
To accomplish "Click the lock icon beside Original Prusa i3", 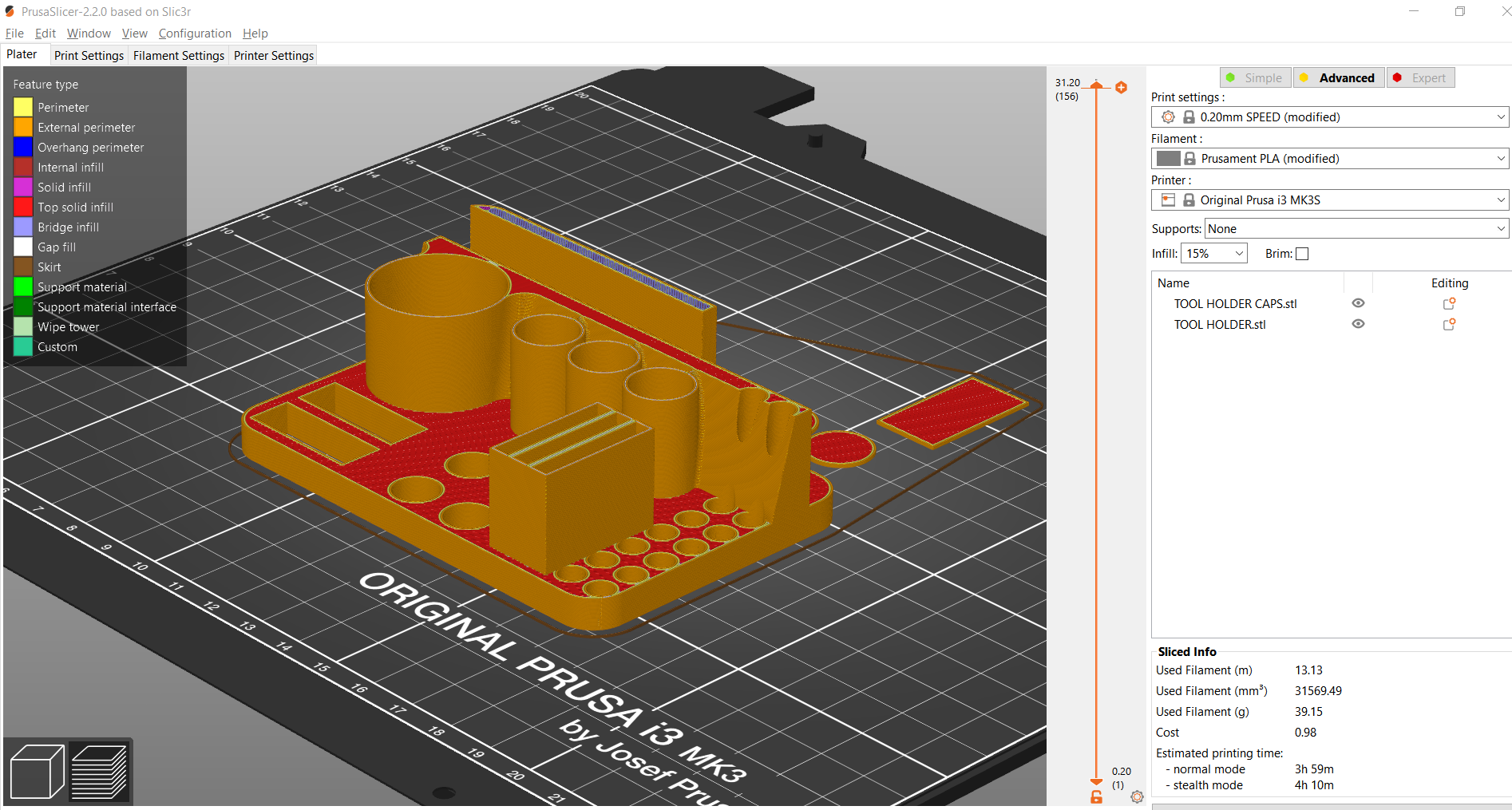I will [x=1189, y=200].
